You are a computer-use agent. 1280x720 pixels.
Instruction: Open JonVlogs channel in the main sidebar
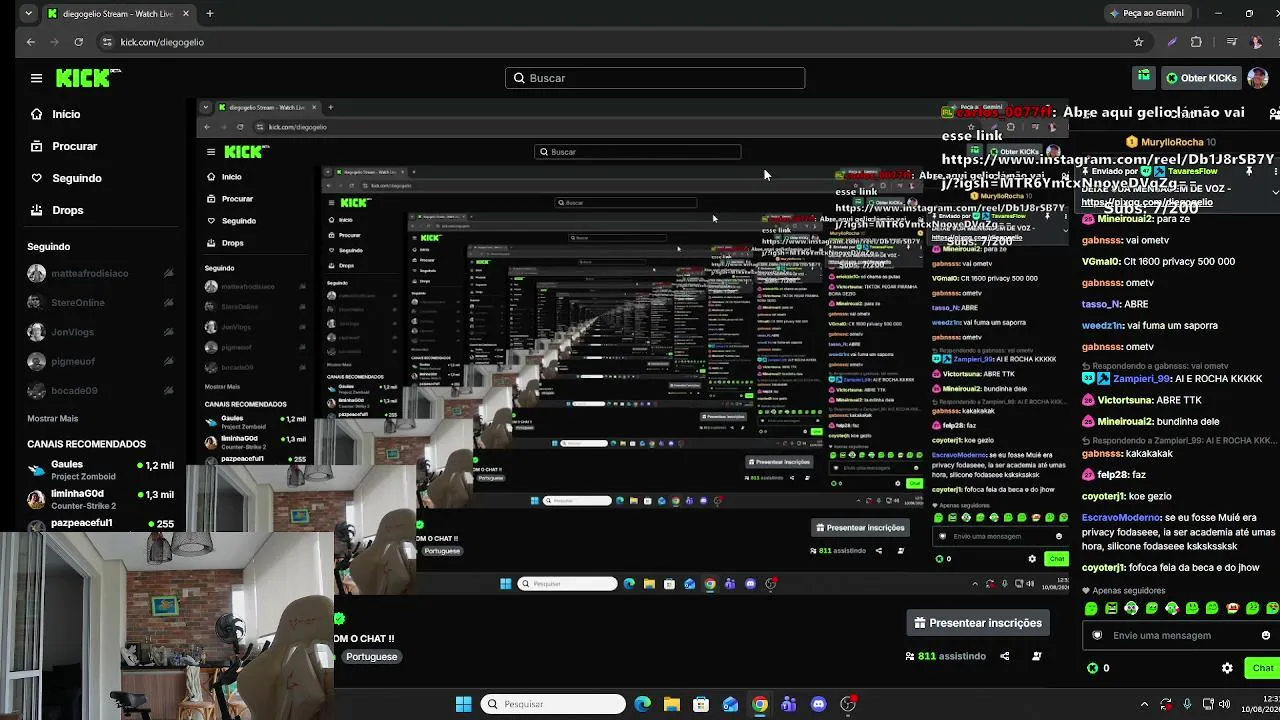[101, 332]
